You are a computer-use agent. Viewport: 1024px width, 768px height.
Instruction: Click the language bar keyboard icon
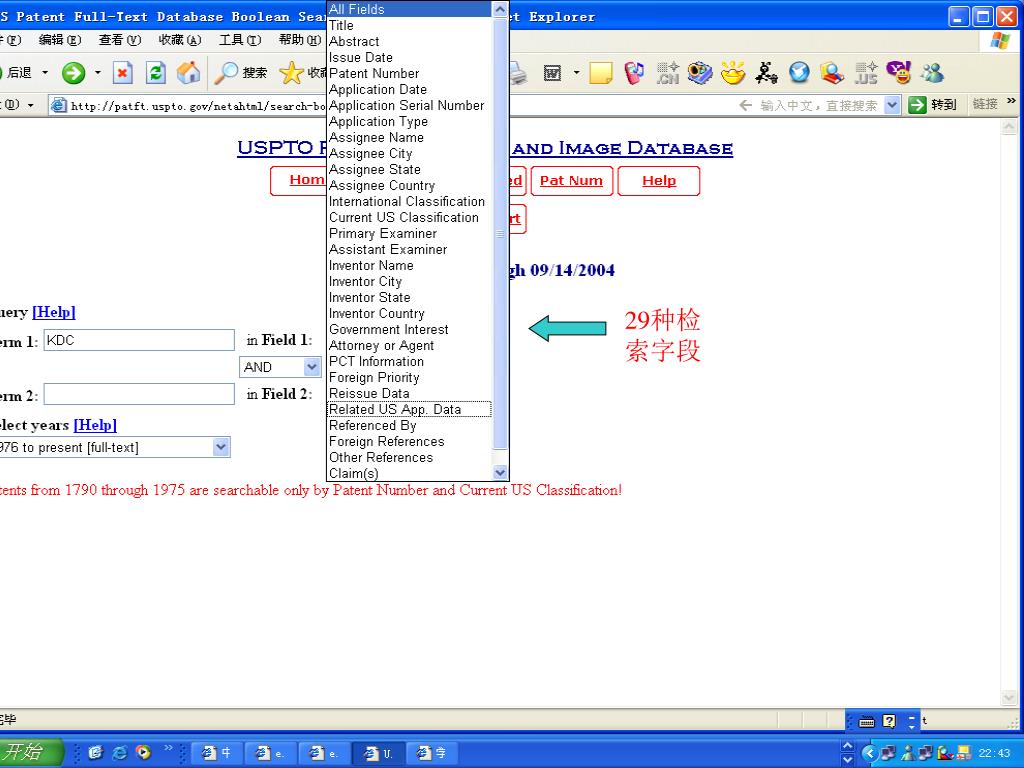coord(867,721)
